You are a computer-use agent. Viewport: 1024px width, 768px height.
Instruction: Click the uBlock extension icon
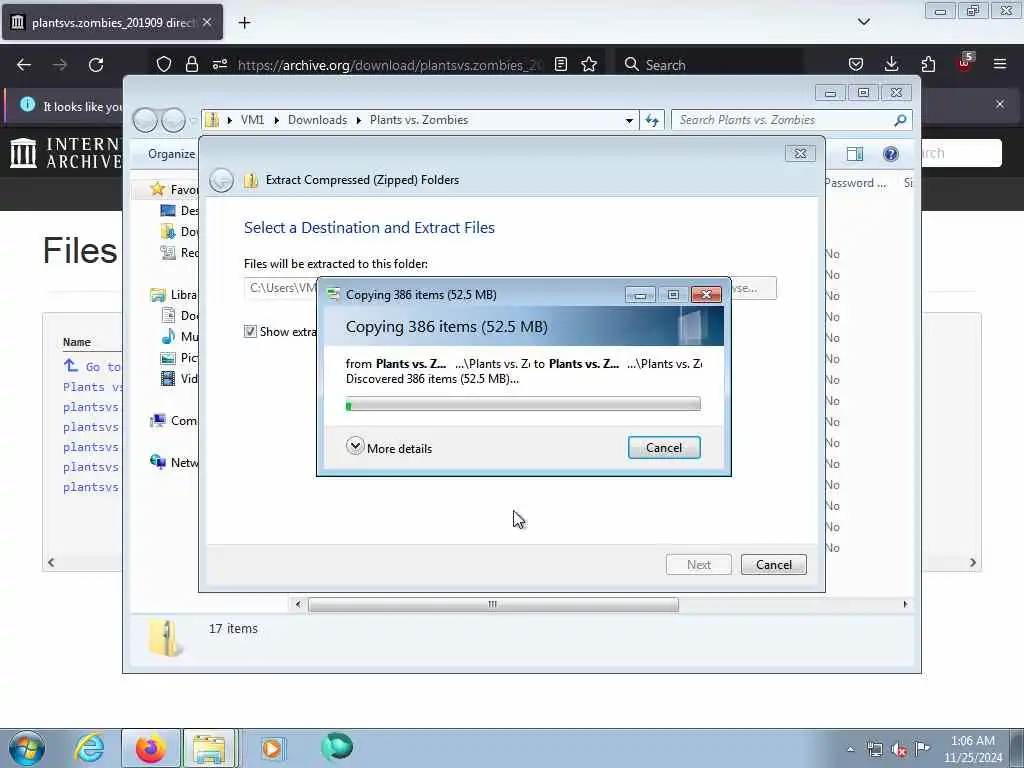point(965,63)
